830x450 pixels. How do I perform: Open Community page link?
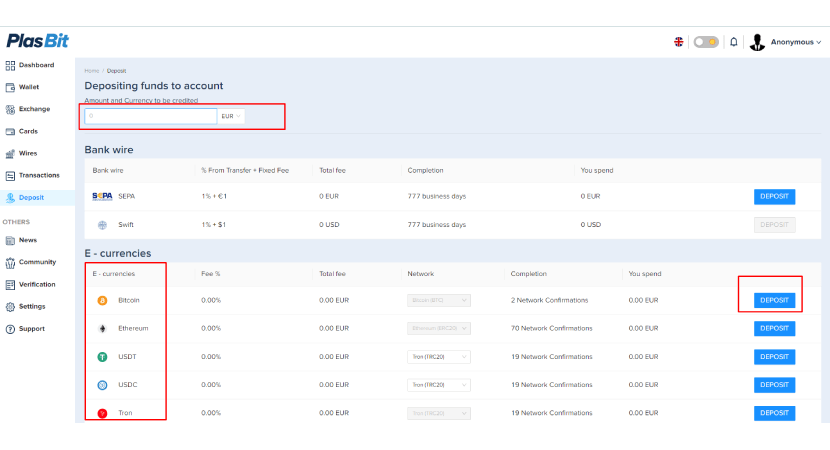[38, 262]
